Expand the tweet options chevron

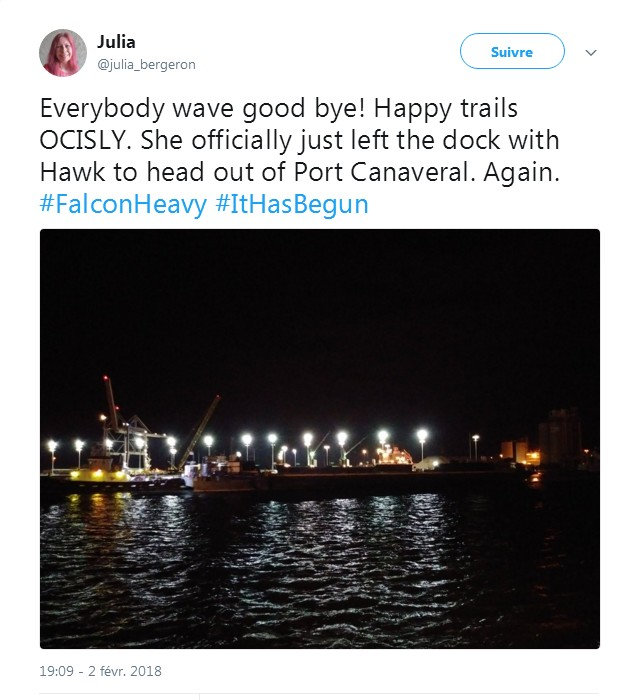pyautogui.click(x=591, y=52)
